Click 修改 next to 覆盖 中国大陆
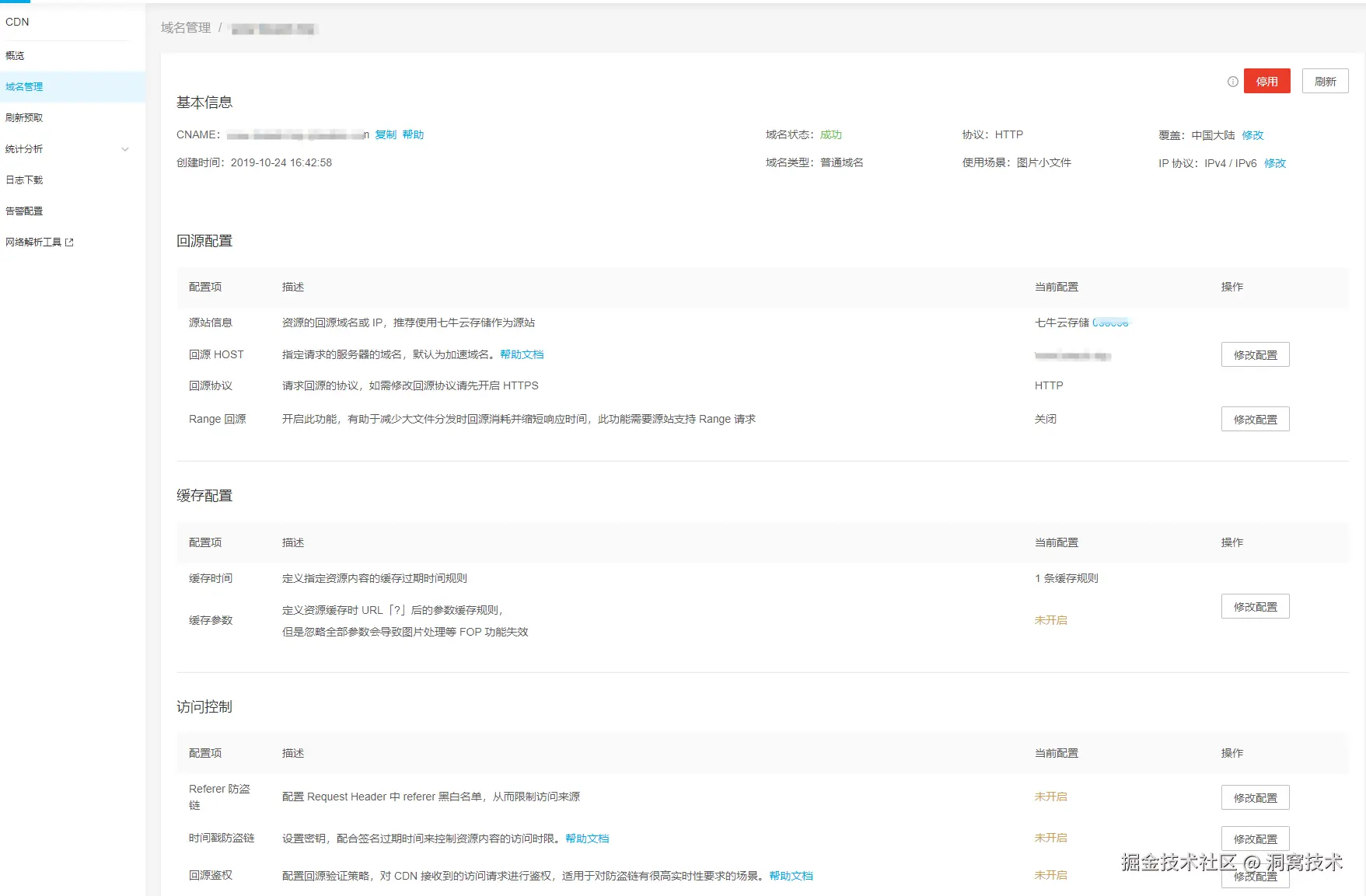The image size is (1366, 896). pyautogui.click(x=1252, y=135)
